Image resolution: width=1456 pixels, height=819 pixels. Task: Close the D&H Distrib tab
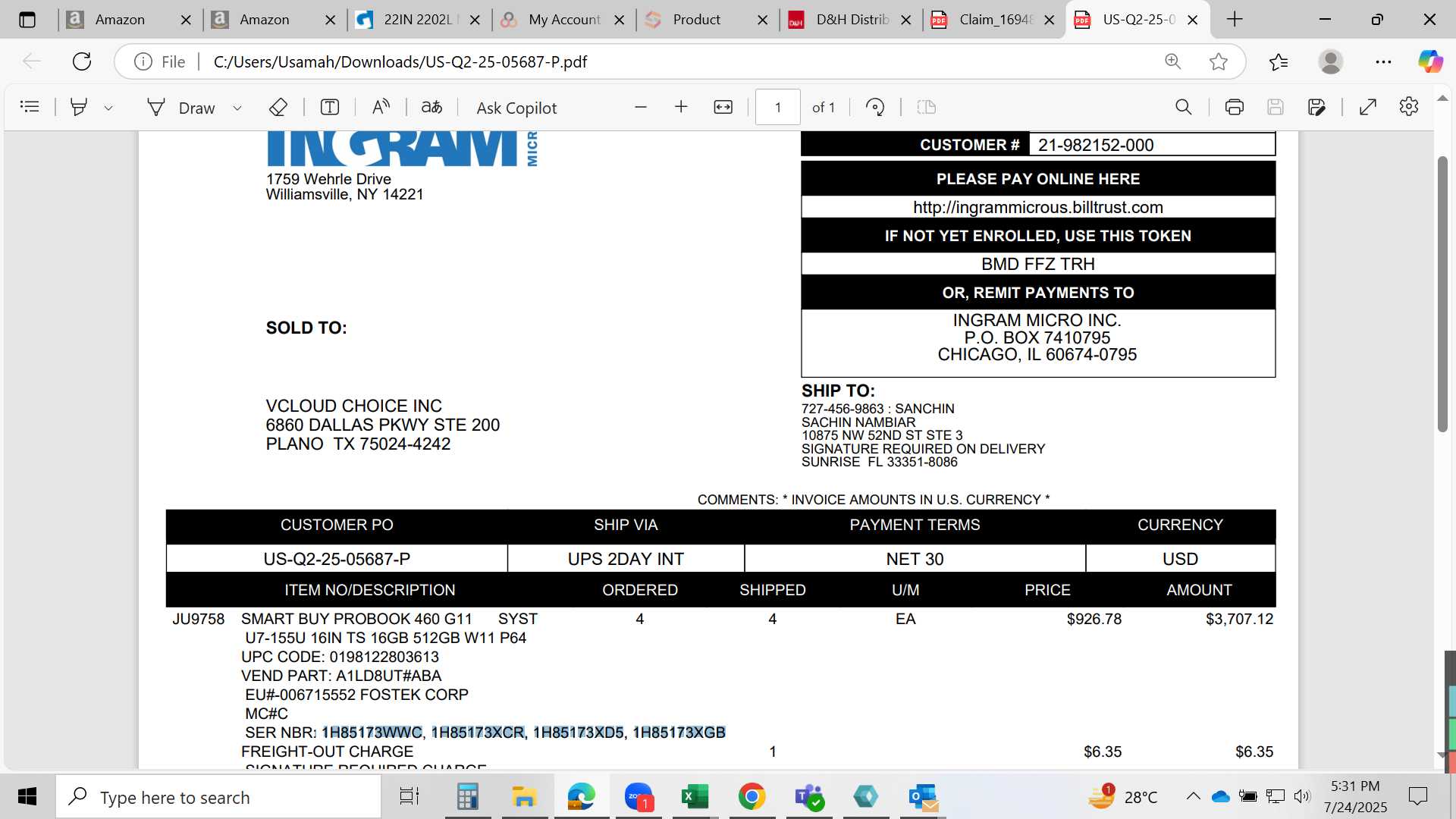click(906, 20)
